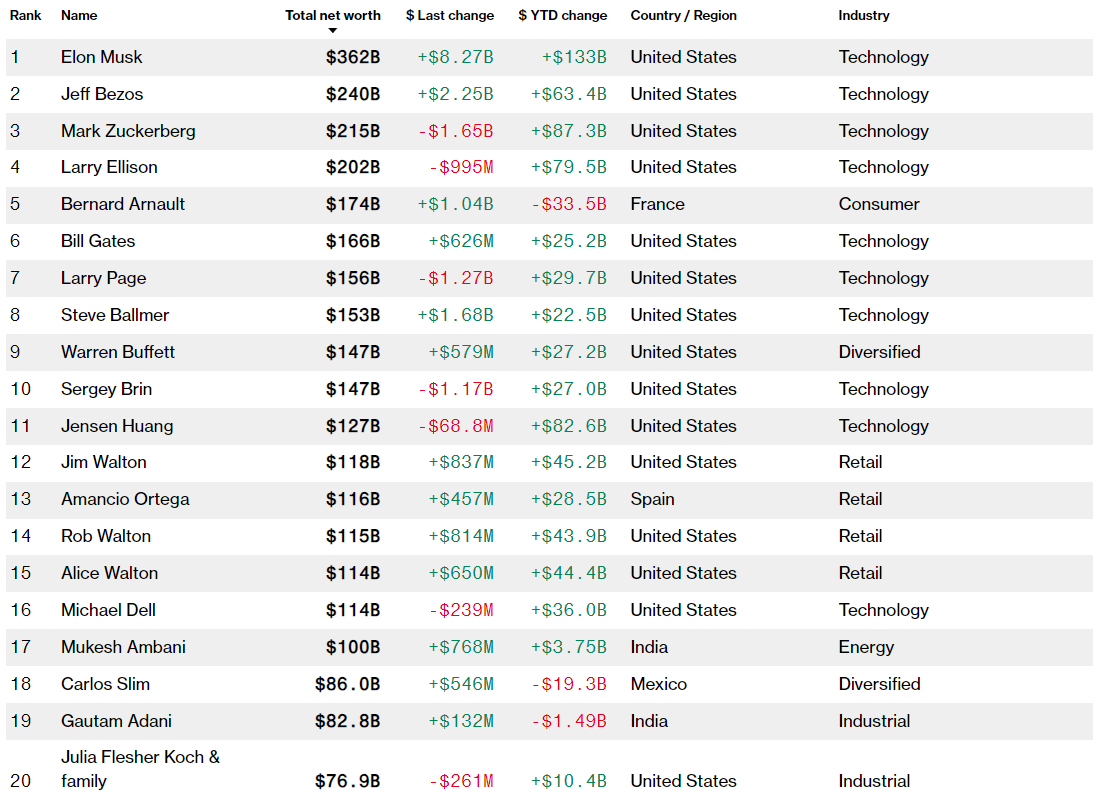Click the Name column header
The width and height of the screenshot is (1098, 797).
(x=79, y=16)
